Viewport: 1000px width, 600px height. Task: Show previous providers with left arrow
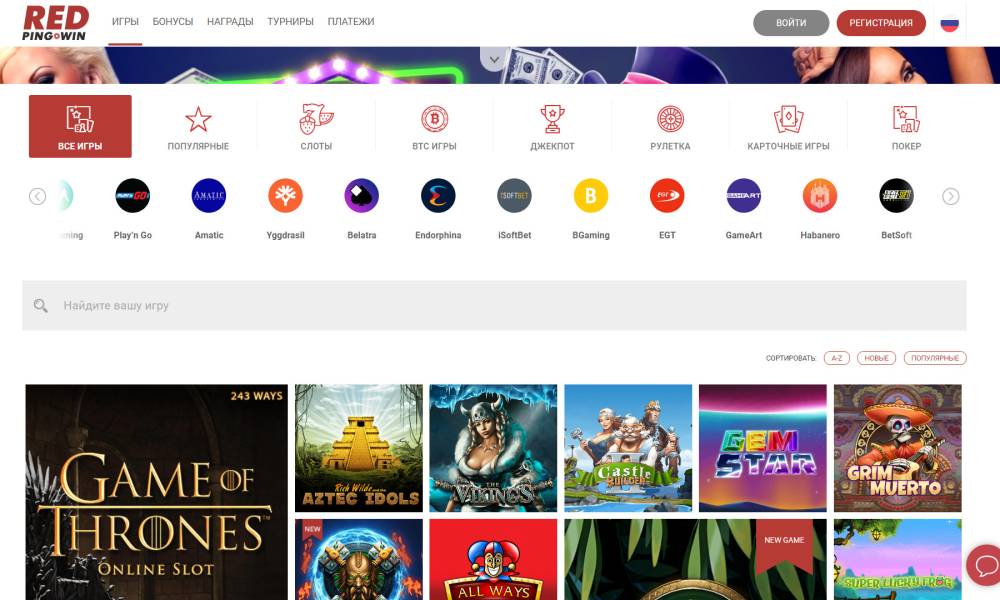click(38, 196)
